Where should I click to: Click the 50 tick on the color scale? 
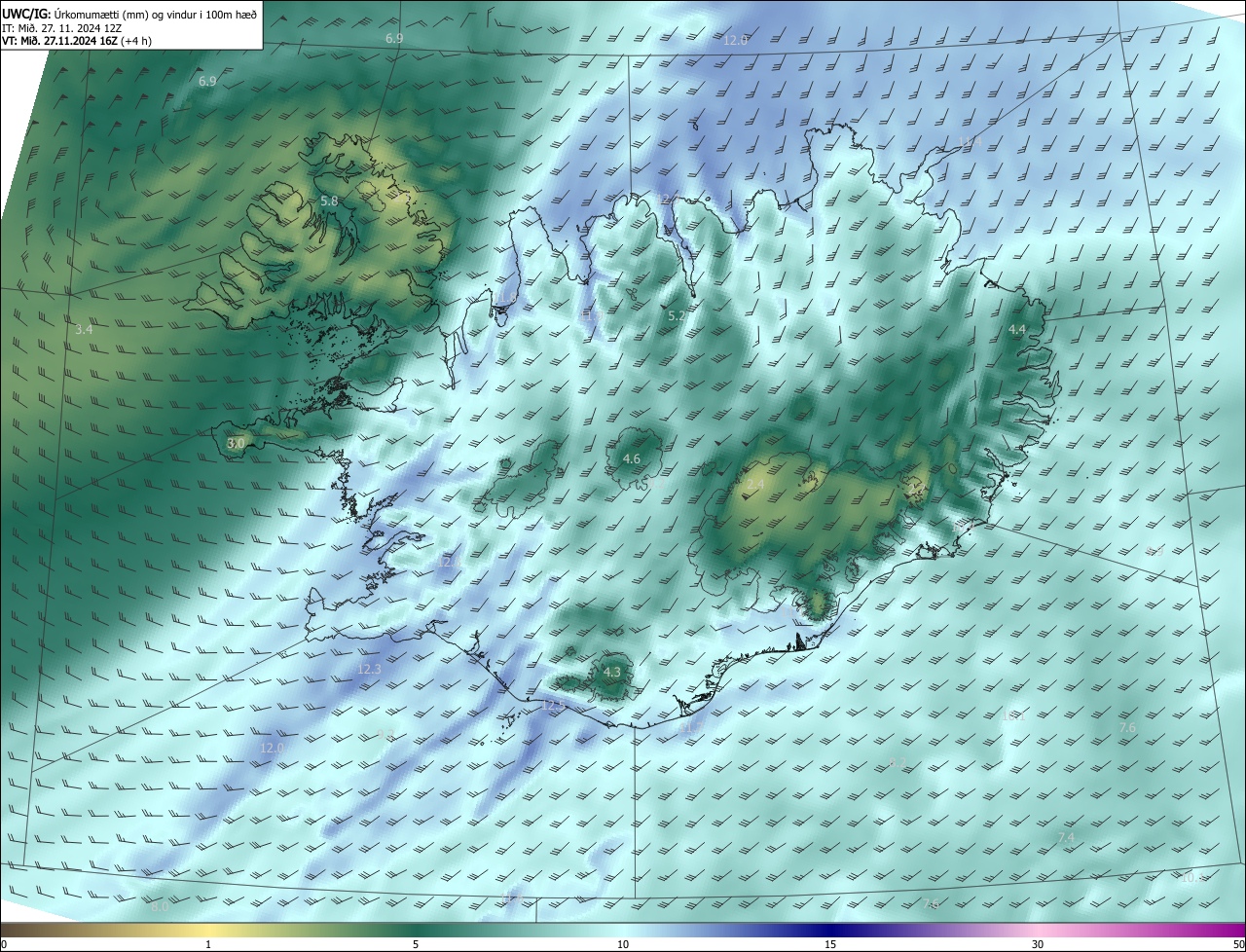click(x=1238, y=944)
